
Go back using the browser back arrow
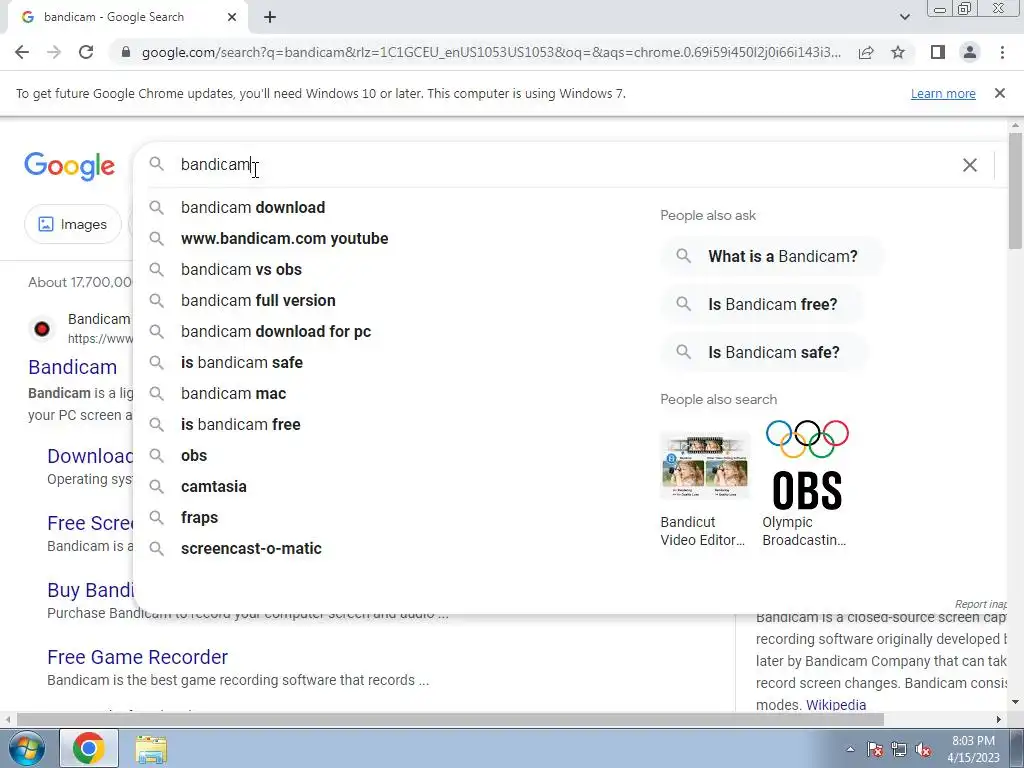point(22,52)
